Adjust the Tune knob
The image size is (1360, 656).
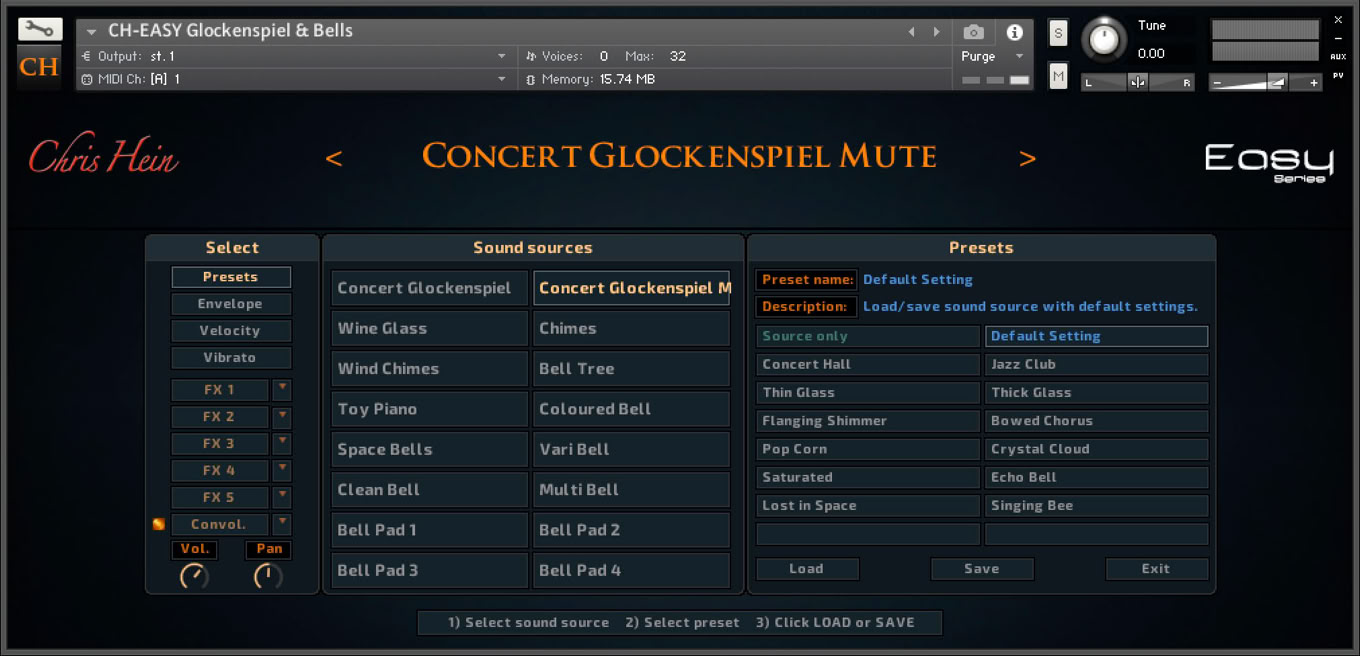tap(1104, 40)
